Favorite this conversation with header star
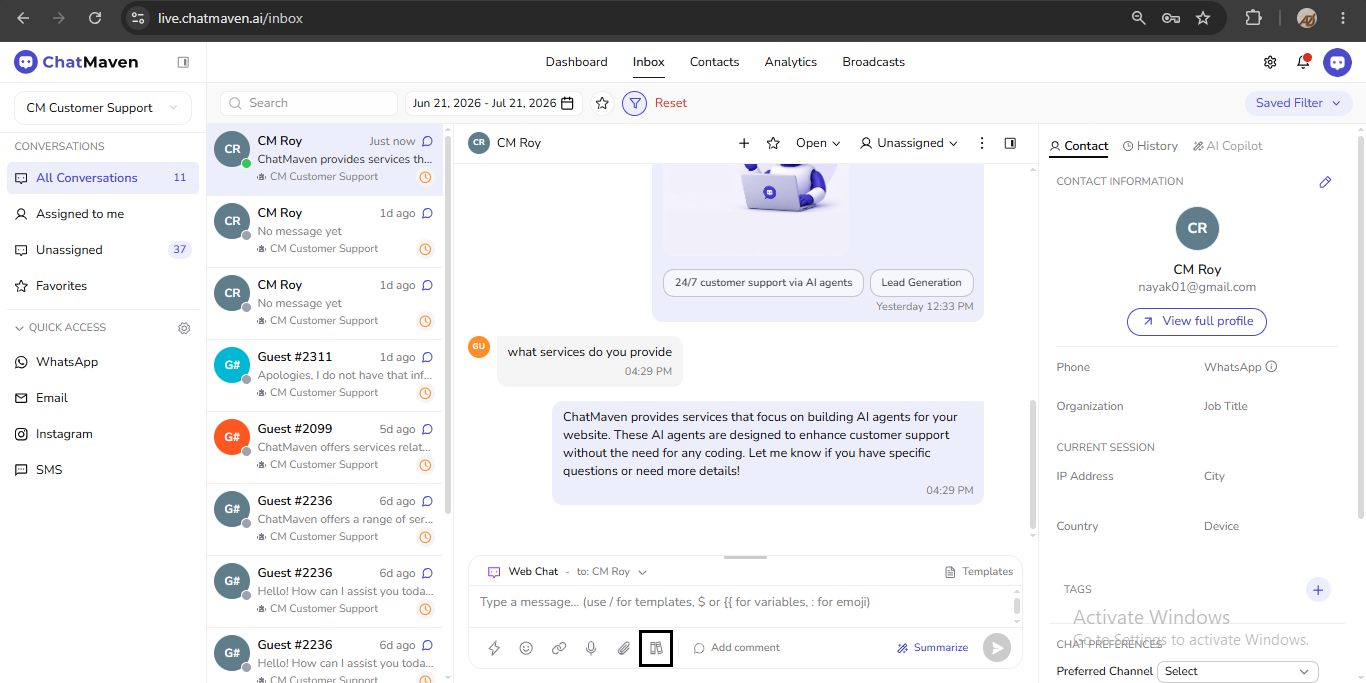 tap(773, 143)
